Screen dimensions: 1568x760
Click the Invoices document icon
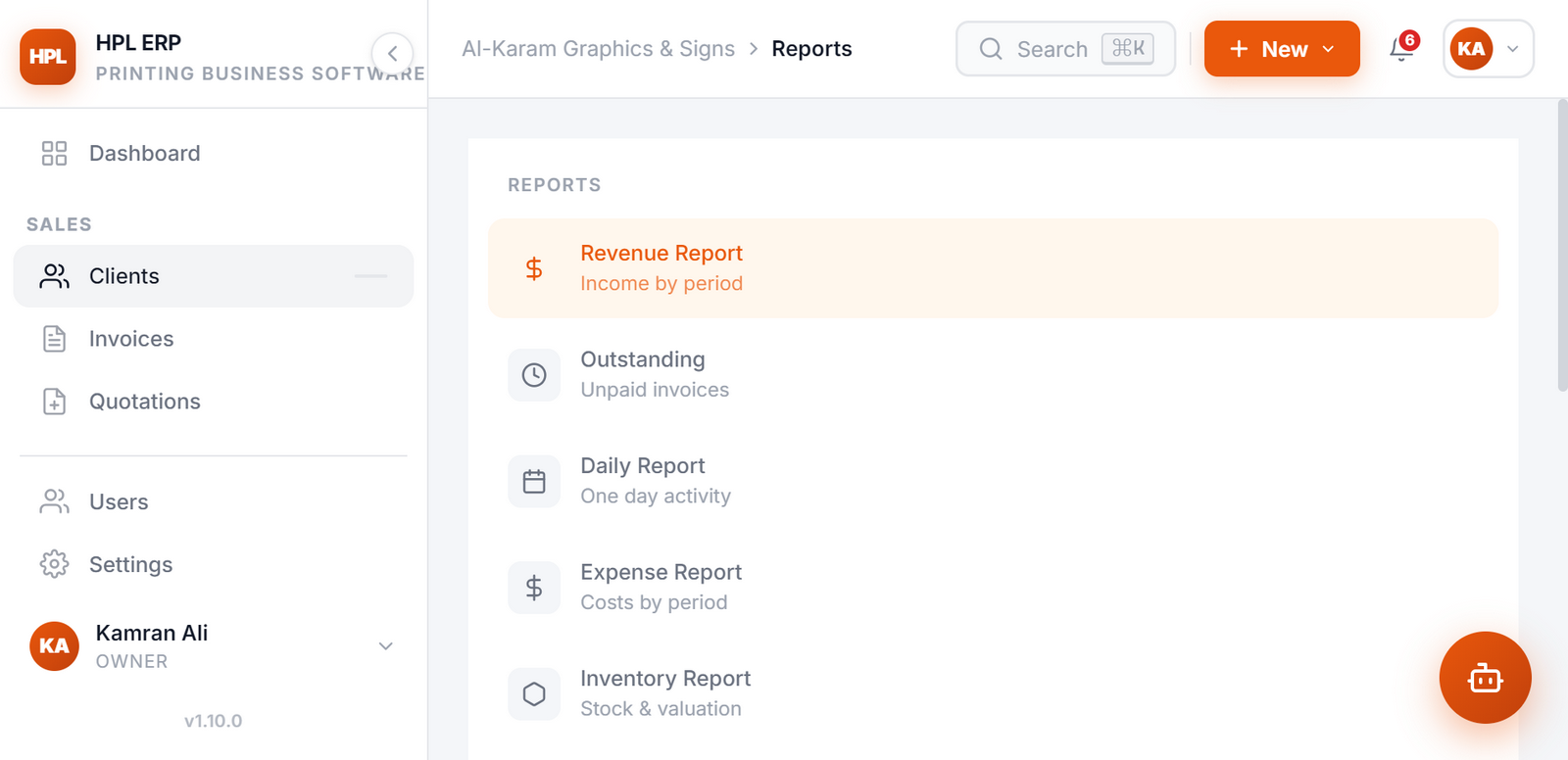coord(54,339)
